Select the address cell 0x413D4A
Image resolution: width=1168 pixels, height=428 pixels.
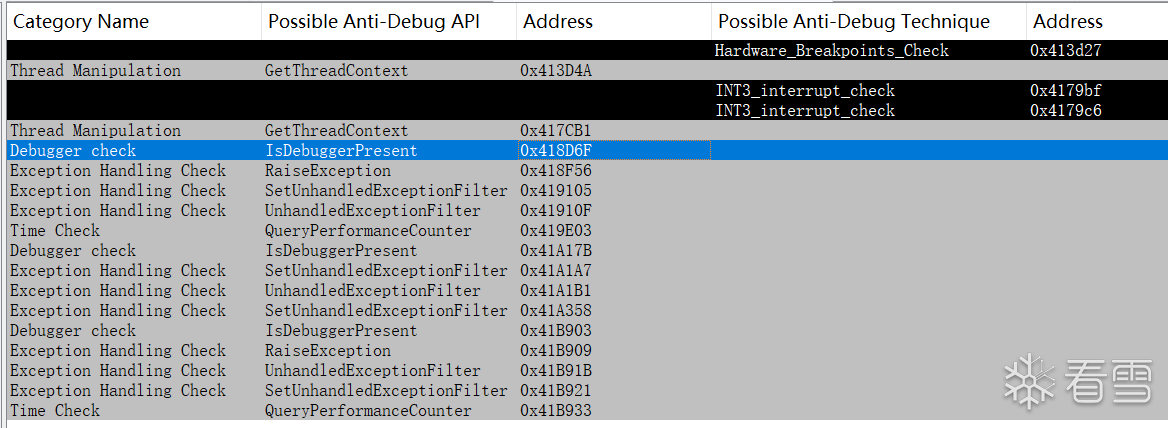pos(556,71)
